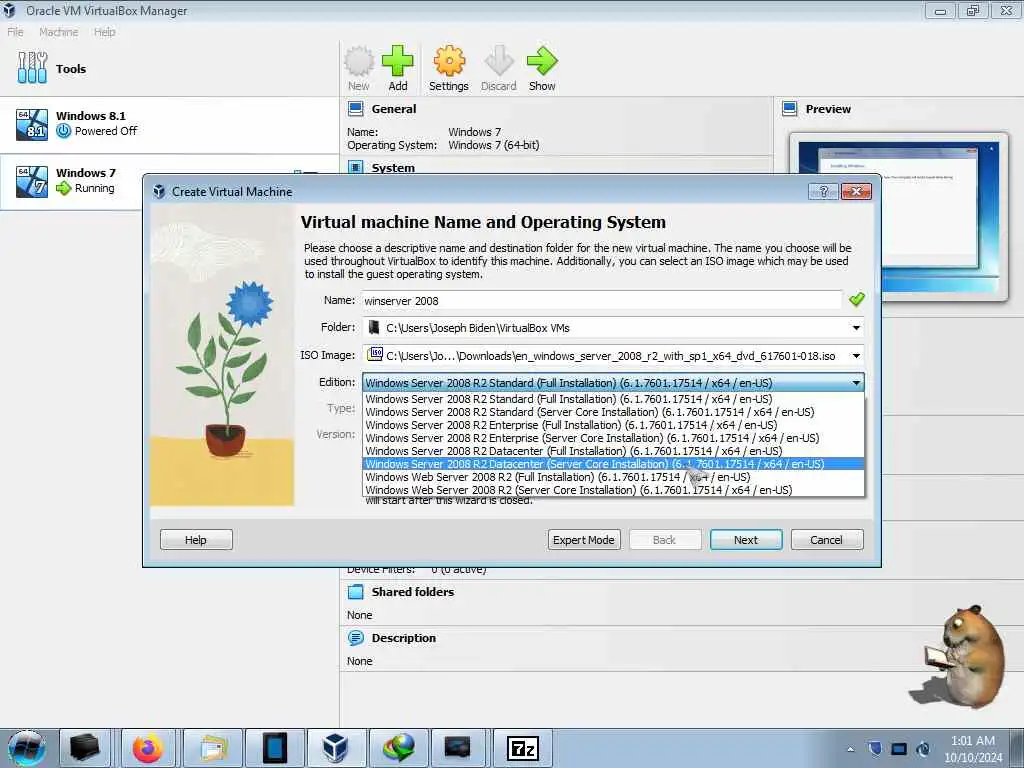Click the General section icon
1024x768 pixels.
pyautogui.click(x=356, y=109)
